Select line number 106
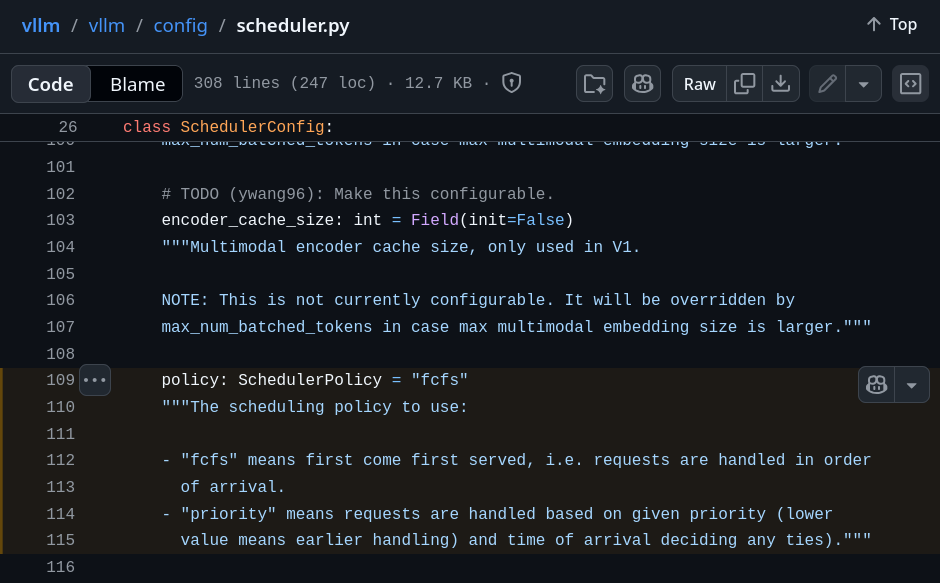 coord(61,300)
